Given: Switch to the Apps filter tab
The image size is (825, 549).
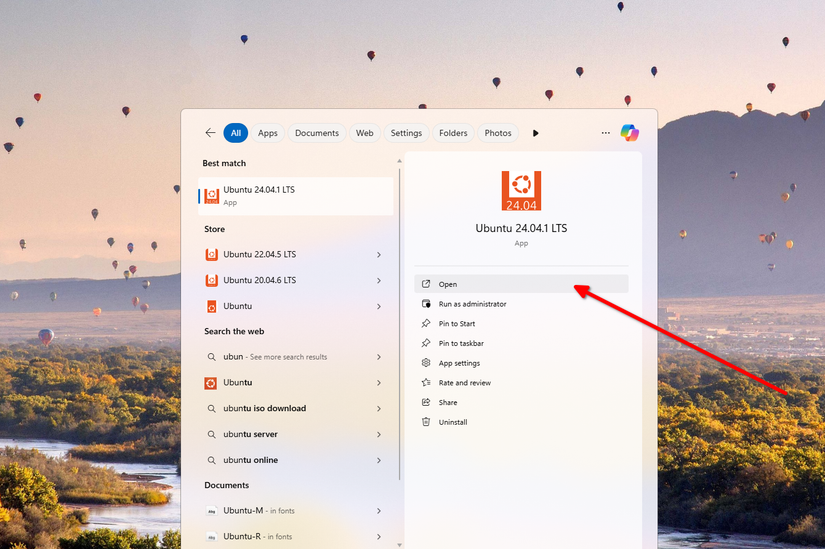Looking at the screenshot, I should (x=268, y=133).
